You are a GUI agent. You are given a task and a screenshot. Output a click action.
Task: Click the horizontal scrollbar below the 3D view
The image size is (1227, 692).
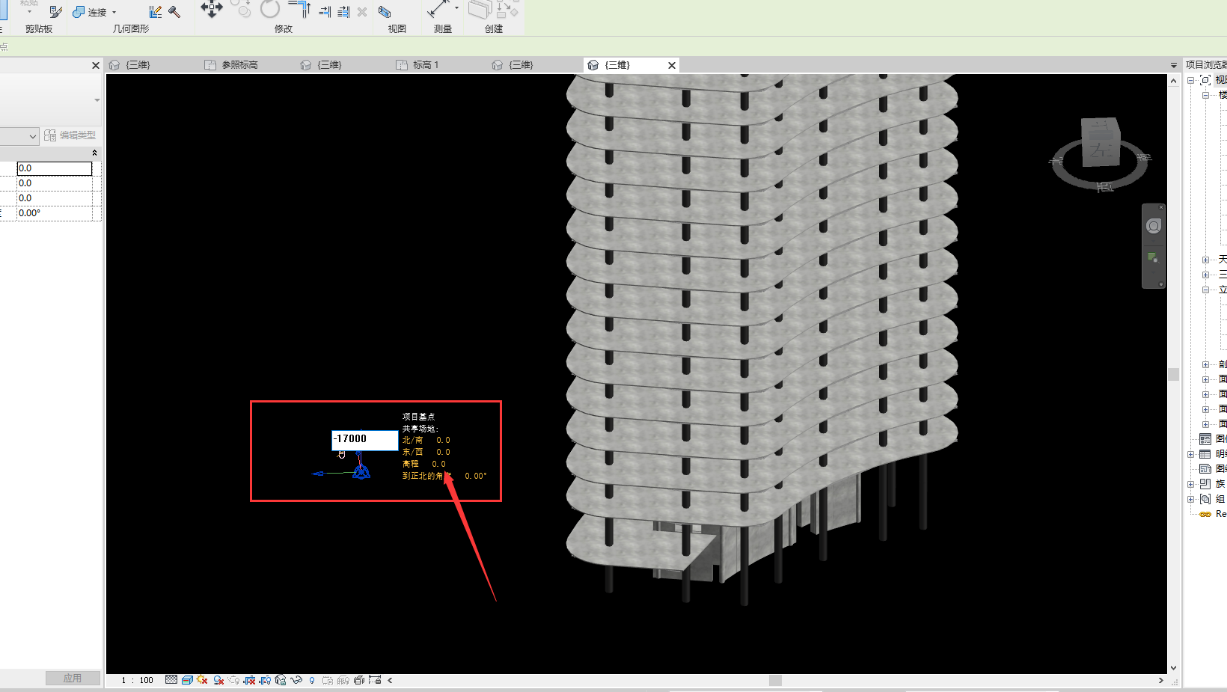pos(775,680)
